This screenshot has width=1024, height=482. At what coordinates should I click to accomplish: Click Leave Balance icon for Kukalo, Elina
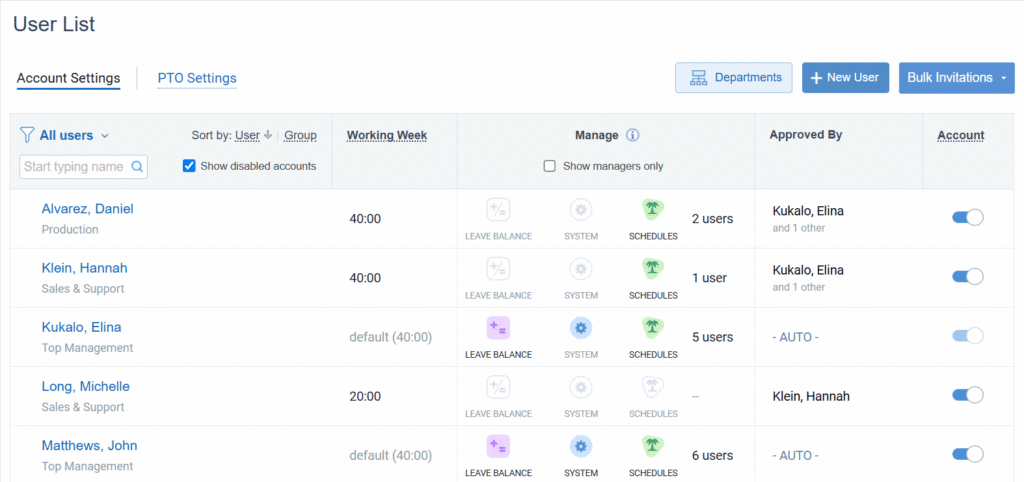498,328
